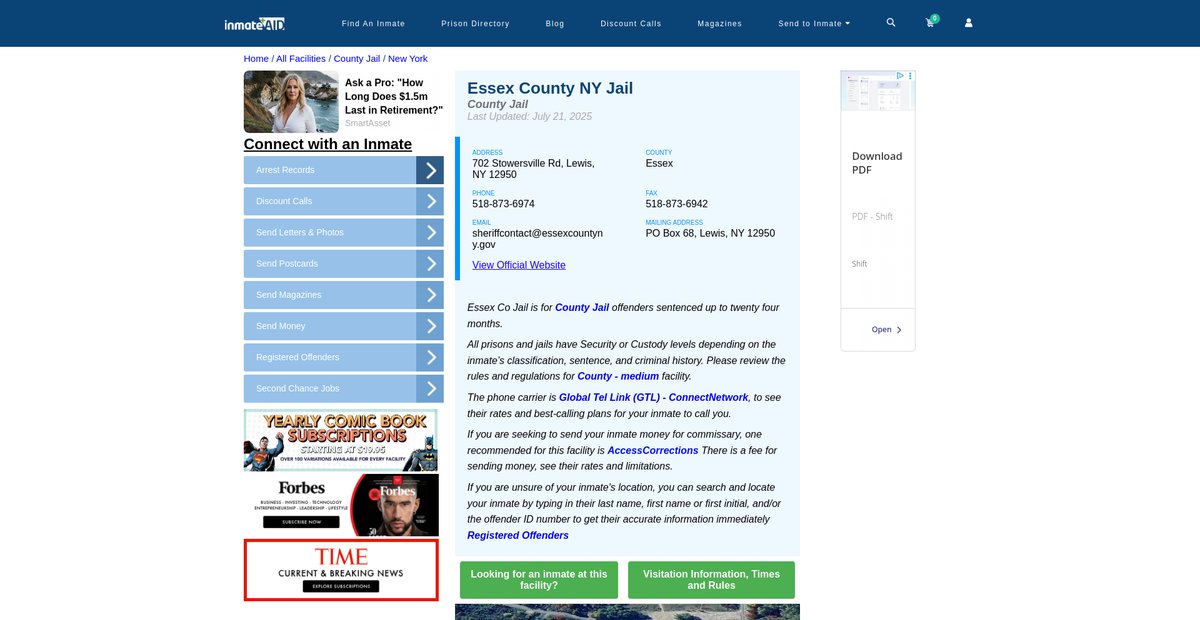
Task: Click the fax number 518-873-6942
Action: pyautogui.click(x=676, y=204)
